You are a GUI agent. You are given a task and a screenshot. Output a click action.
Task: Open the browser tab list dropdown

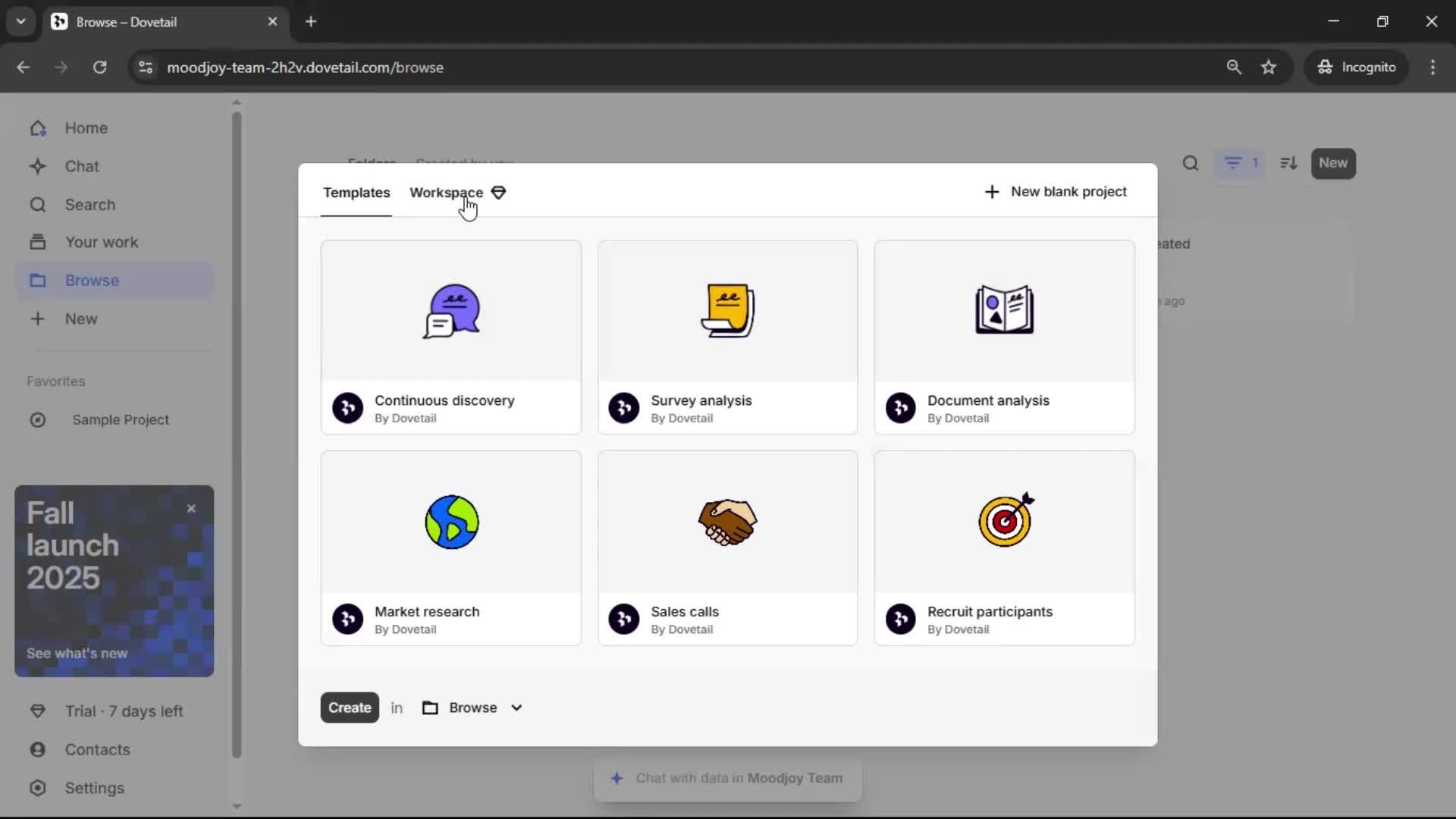tap(20, 21)
